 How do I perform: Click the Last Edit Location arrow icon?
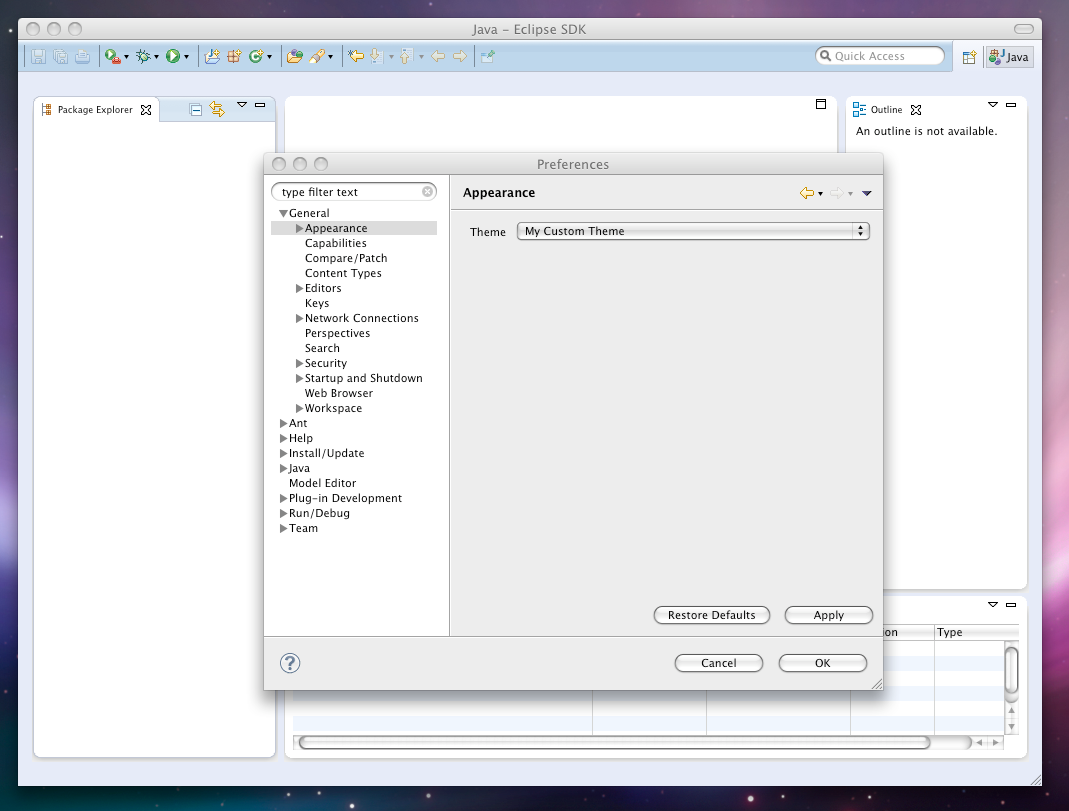[355, 57]
